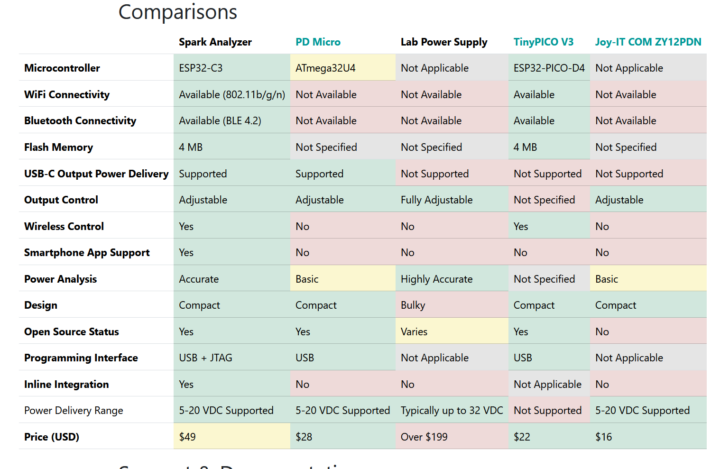The image size is (720, 469).
Task: Click the Smartphone App Support row label
Action: point(87,253)
